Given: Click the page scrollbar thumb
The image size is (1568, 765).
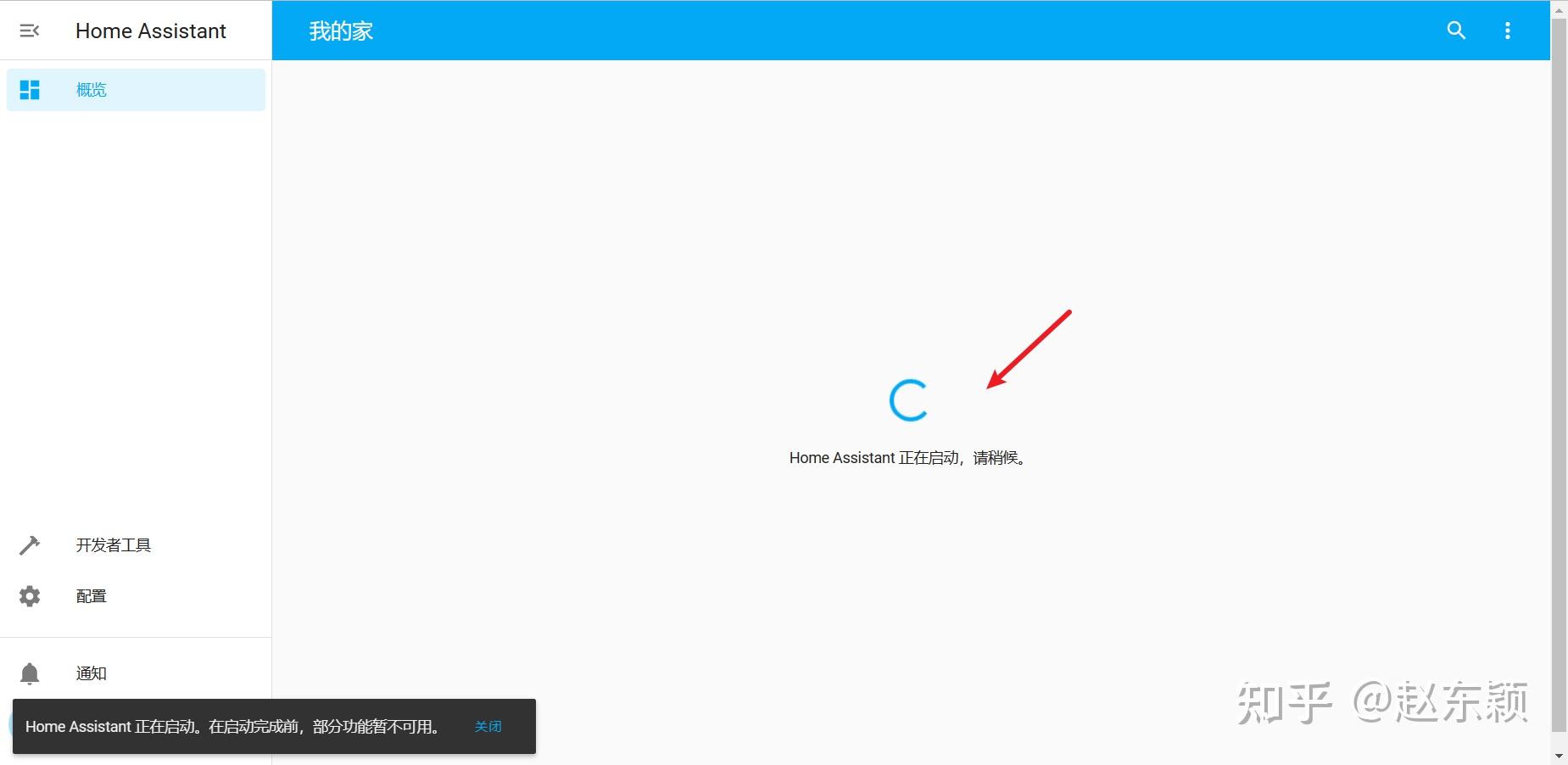Looking at the screenshot, I should coord(1559,374).
